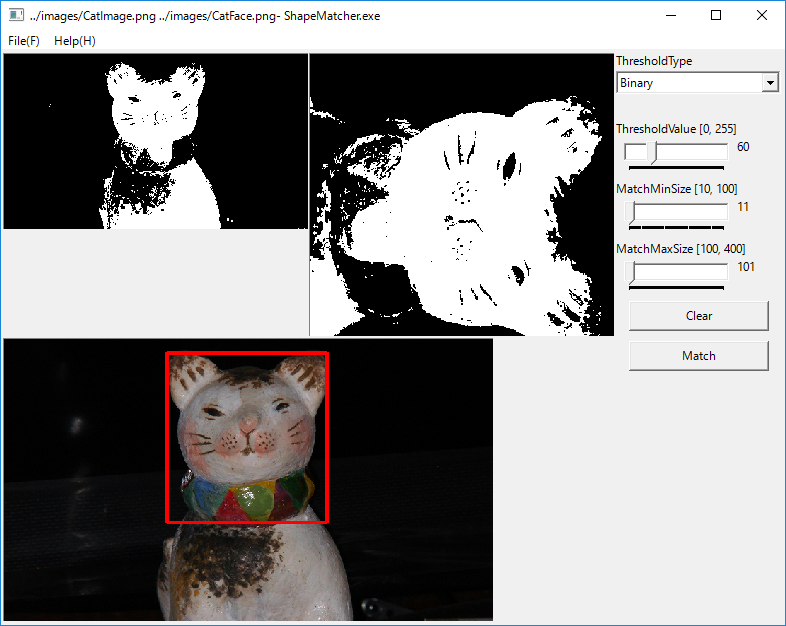Click the MatchMaxSize value 101 readout
This screenshot has height=626, width=786.
pos(746,267)
